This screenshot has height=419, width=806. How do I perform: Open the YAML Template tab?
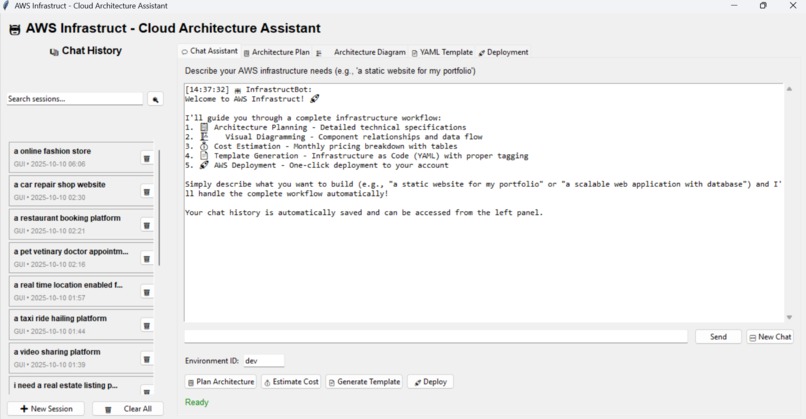pyautogui.click(x=442, y=52)
